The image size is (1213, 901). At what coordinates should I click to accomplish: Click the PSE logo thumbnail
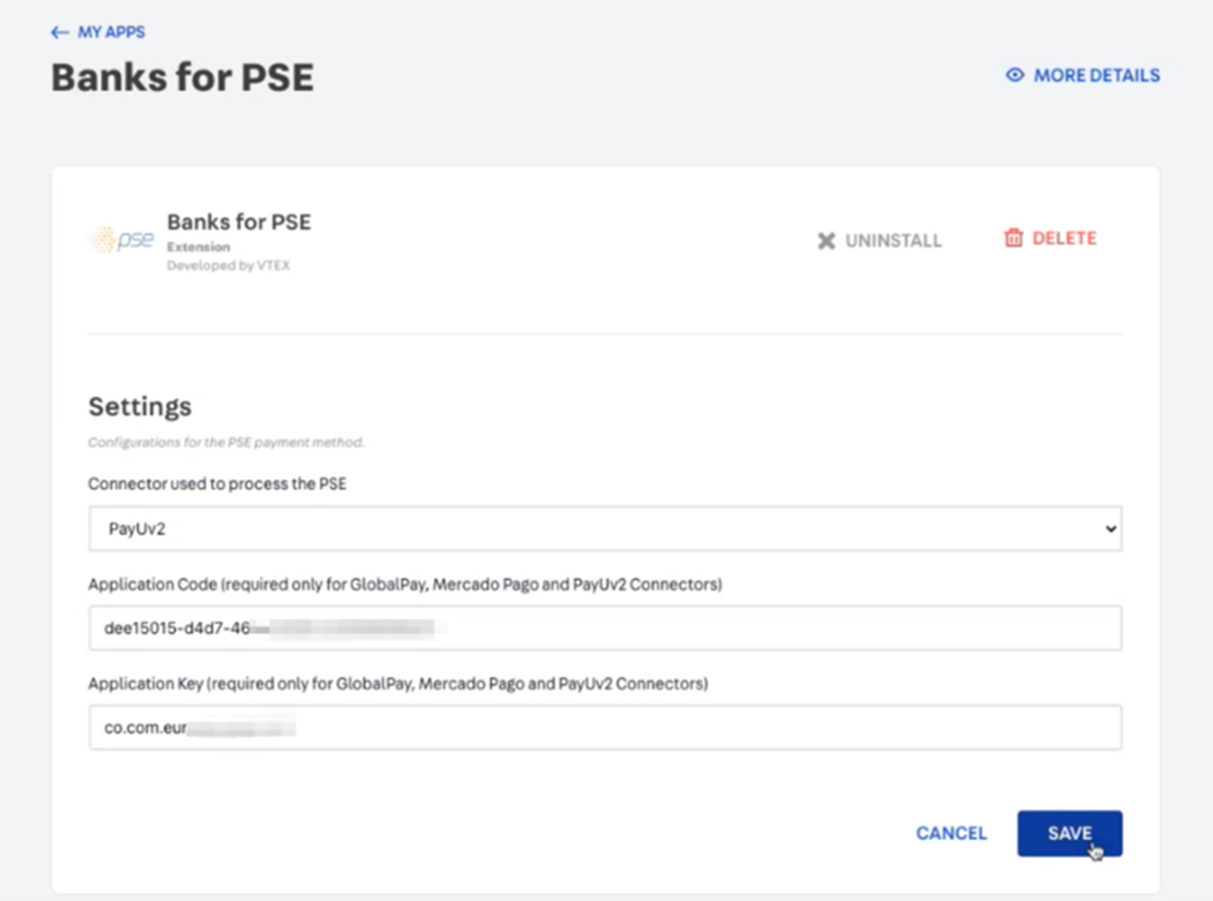pyautogui.click(x=121, y=240)
